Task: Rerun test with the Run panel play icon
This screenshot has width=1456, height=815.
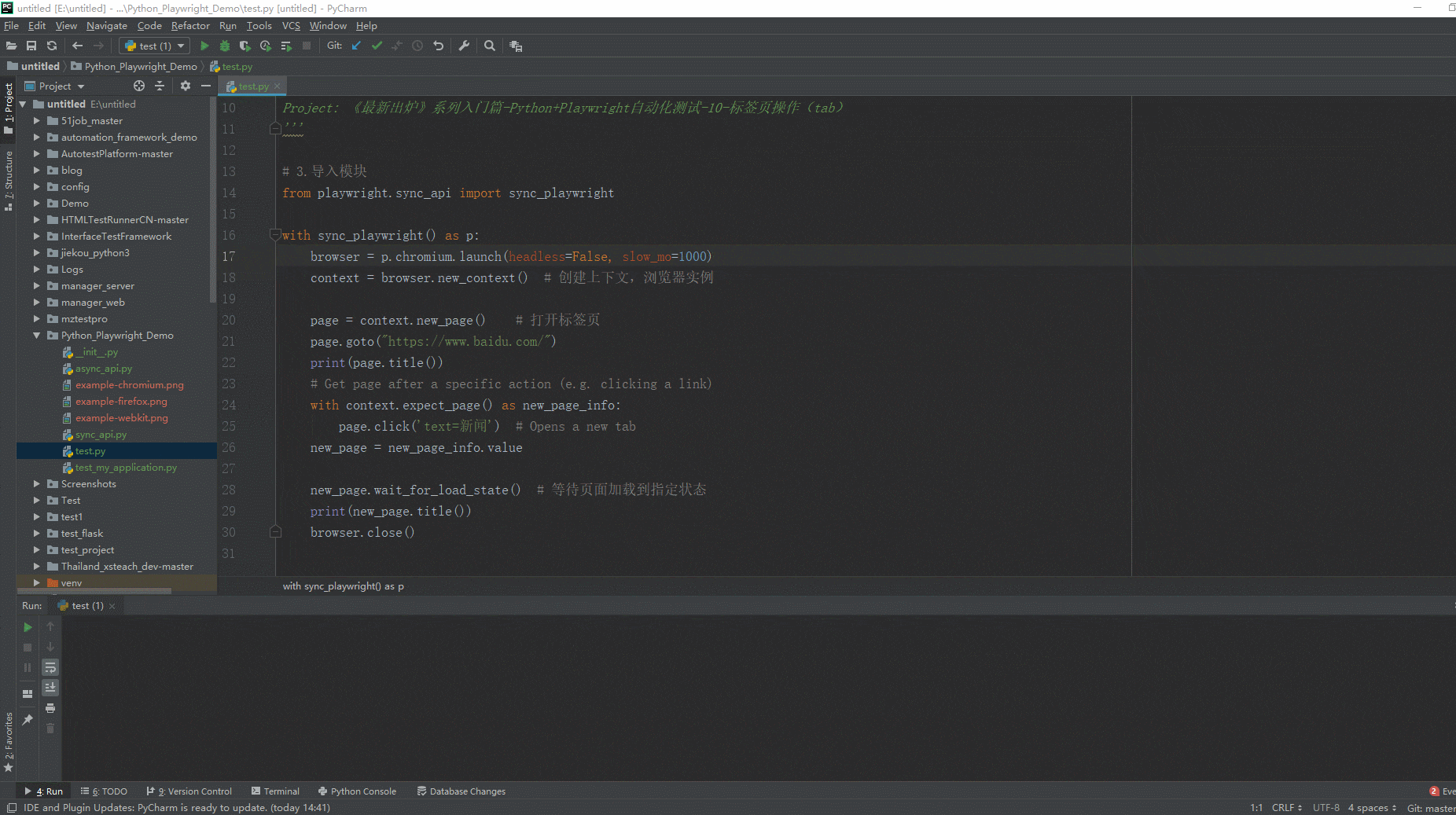Action: (28, 627)
